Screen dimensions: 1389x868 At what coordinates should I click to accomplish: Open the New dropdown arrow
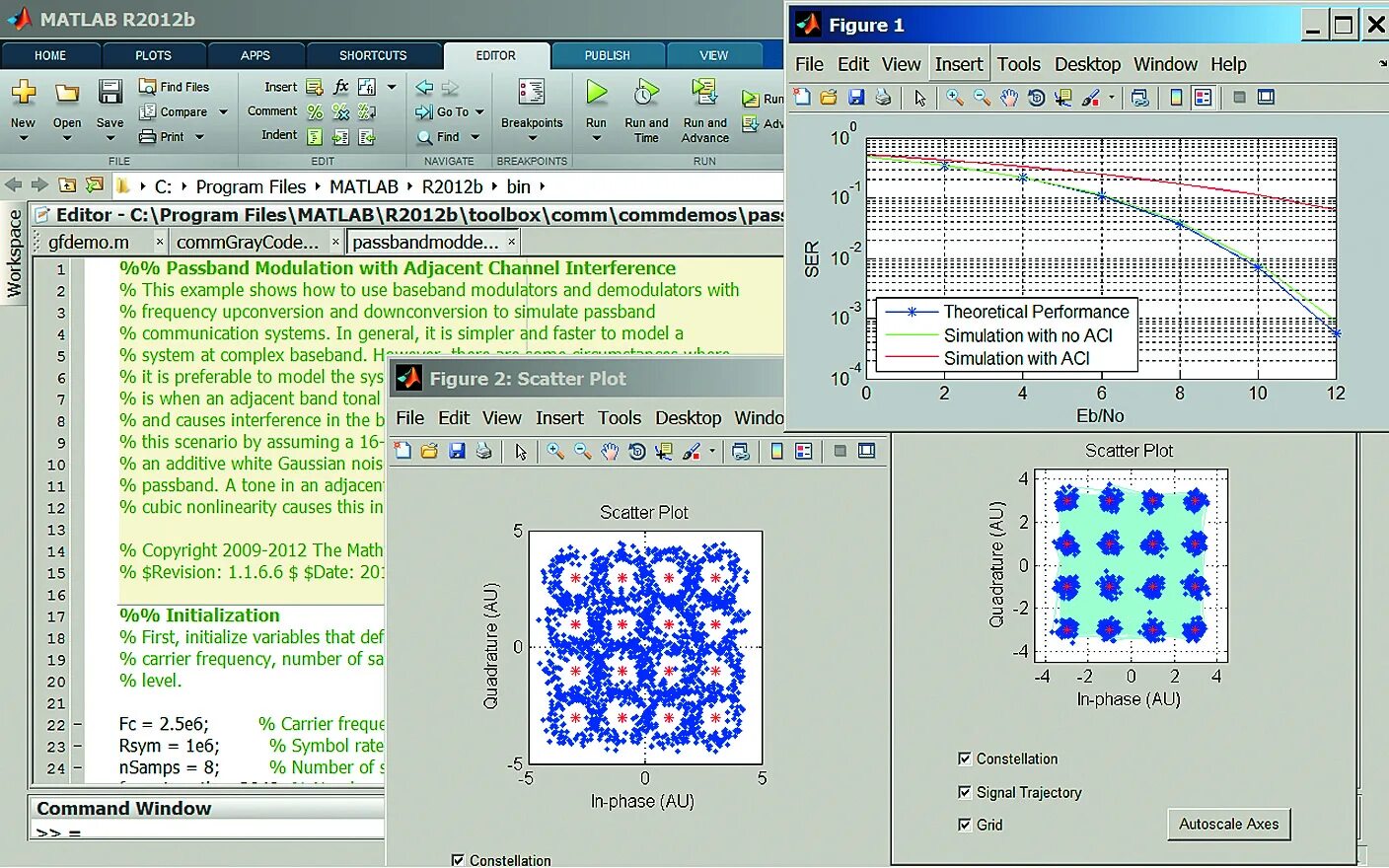(24, 138)
